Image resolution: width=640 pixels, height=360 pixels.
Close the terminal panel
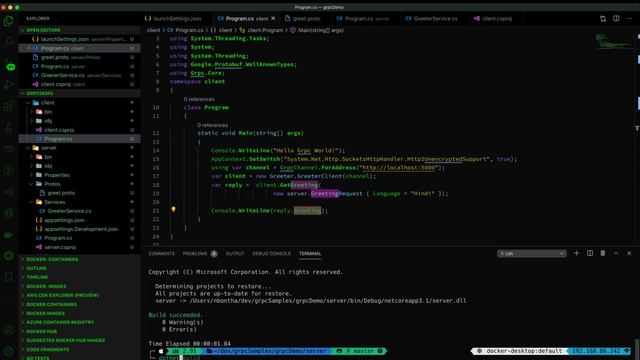629,253
